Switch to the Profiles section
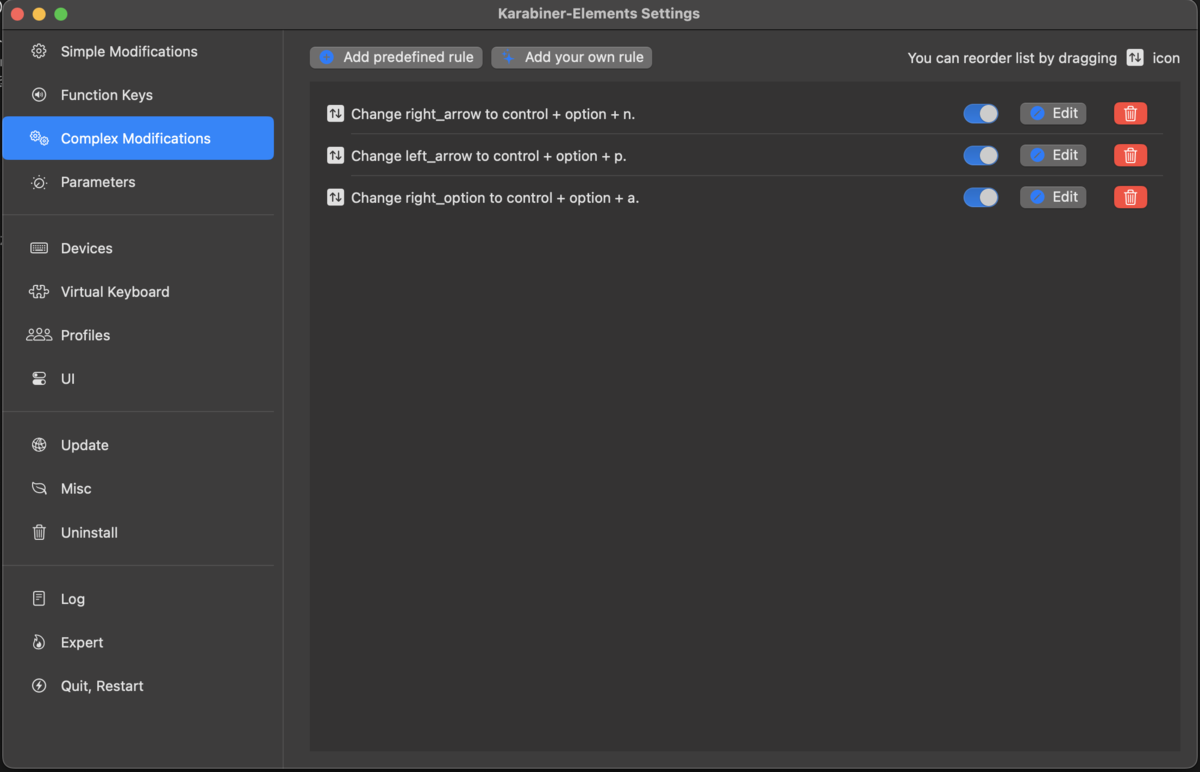 coord(138,335)
